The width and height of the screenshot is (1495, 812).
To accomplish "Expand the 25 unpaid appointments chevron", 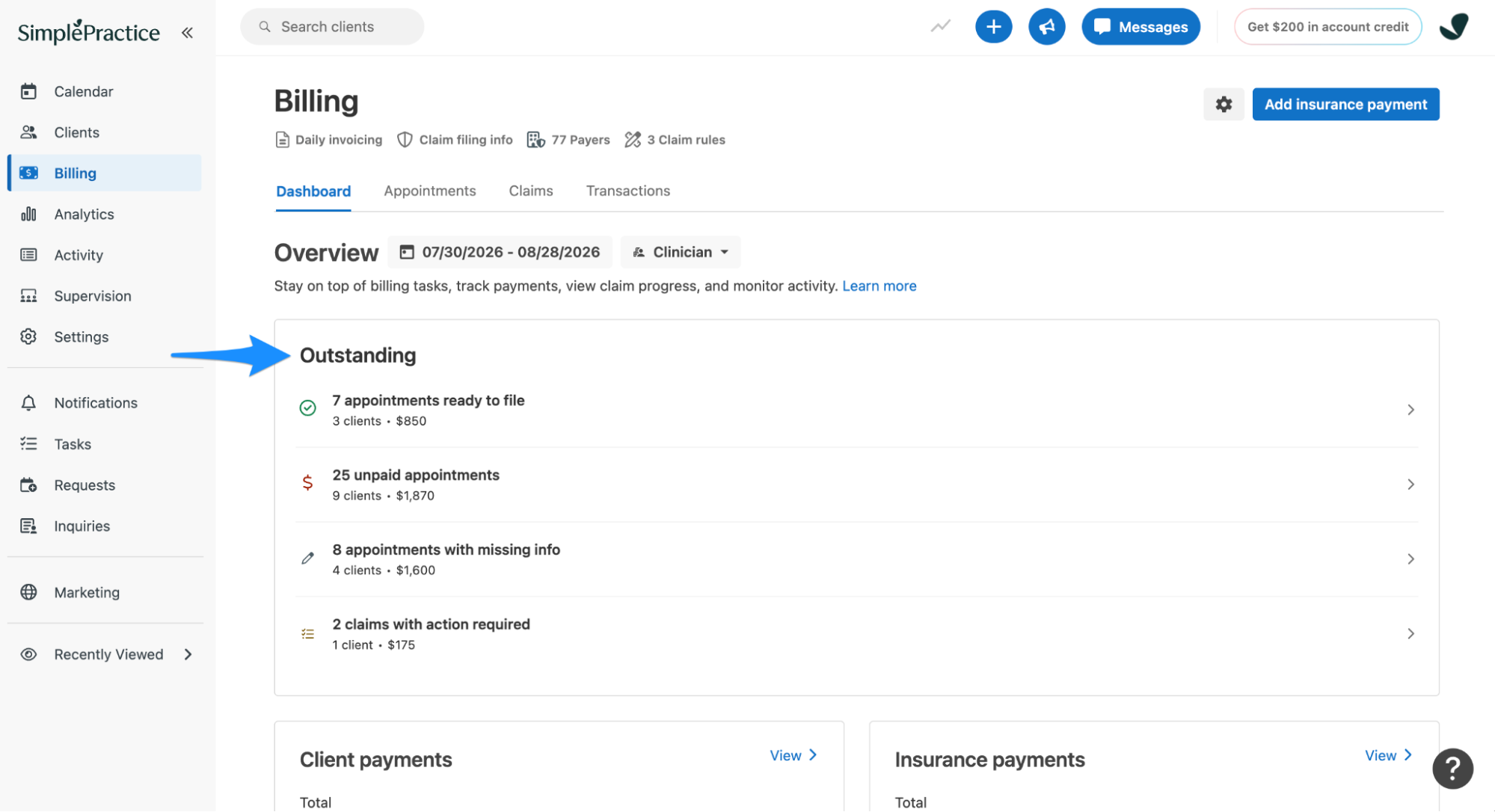I will click(x=1410, y=485).
